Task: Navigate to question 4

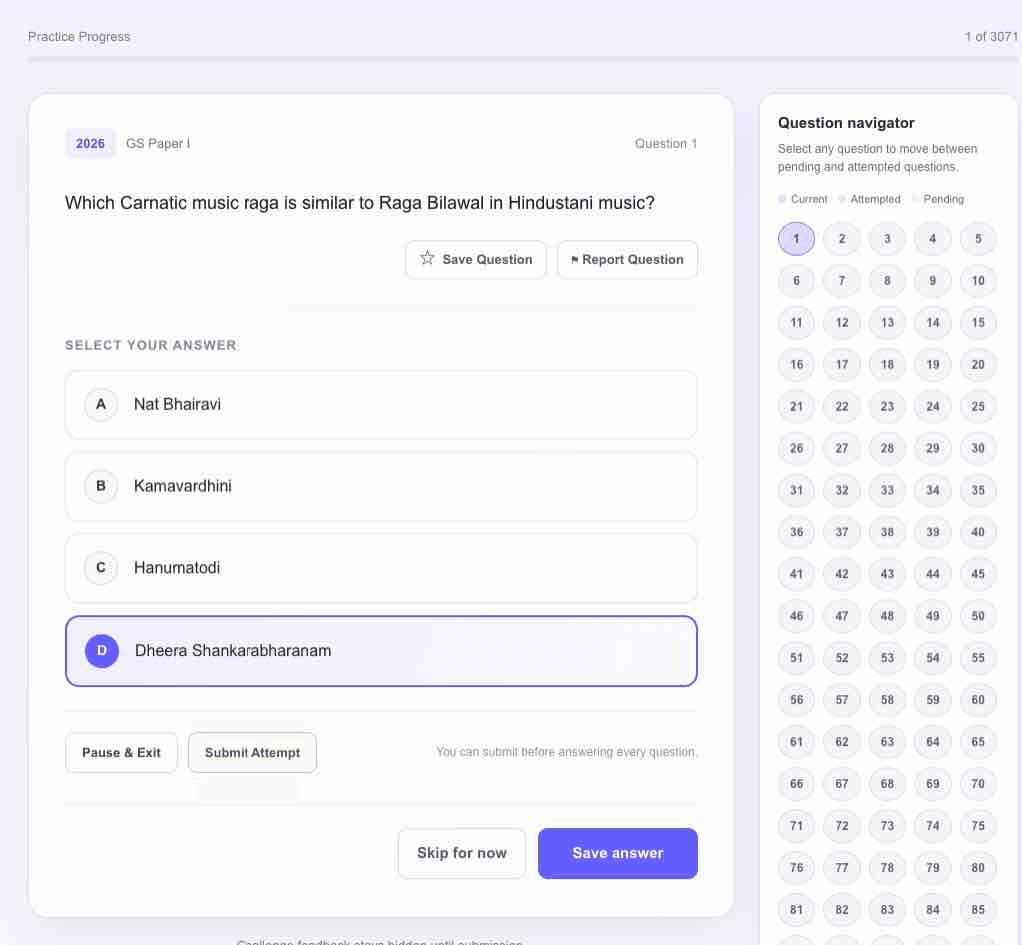Action: coord(933,239)
